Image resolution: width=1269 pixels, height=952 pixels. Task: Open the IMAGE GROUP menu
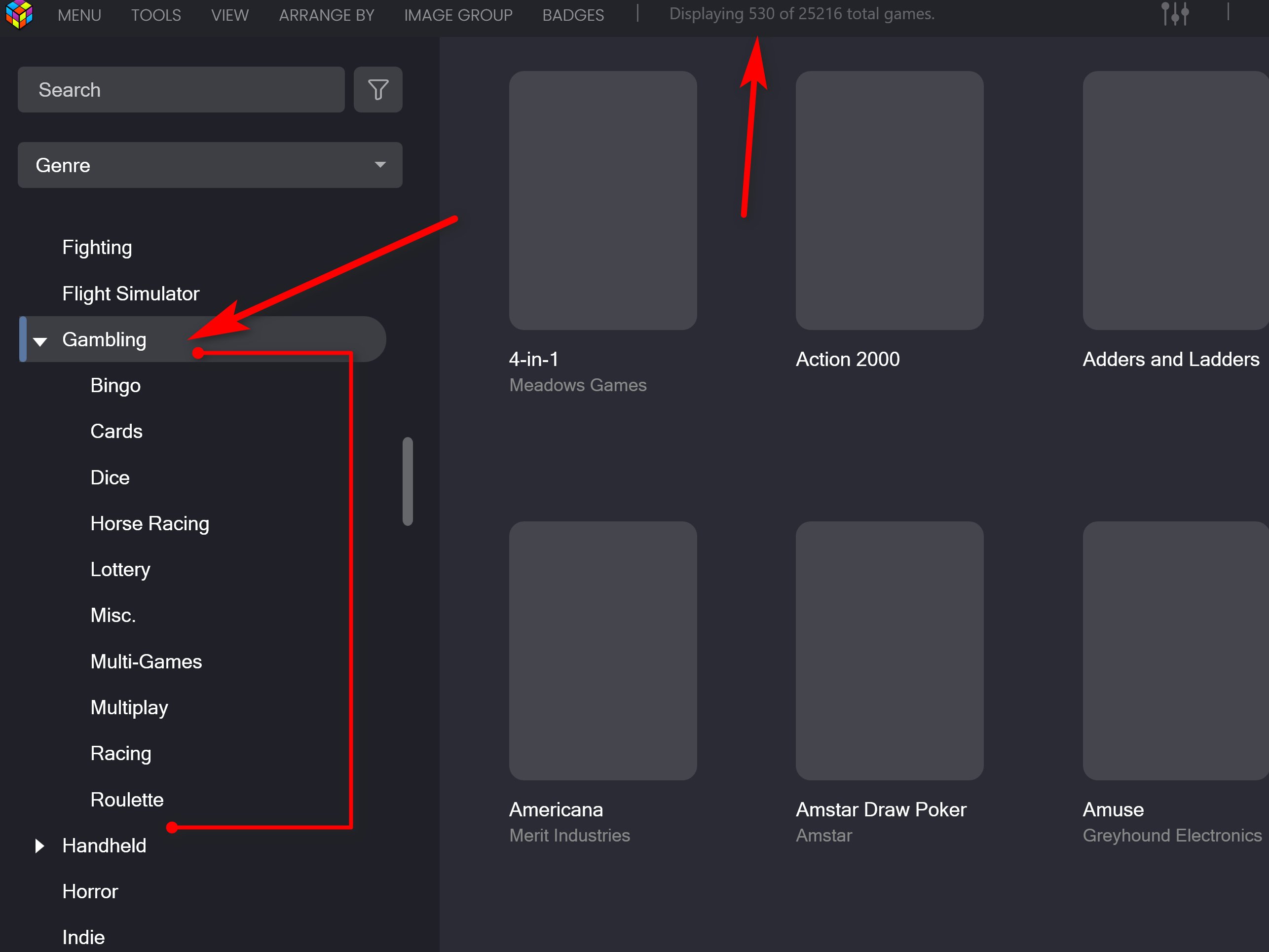[x=458, y=15]
